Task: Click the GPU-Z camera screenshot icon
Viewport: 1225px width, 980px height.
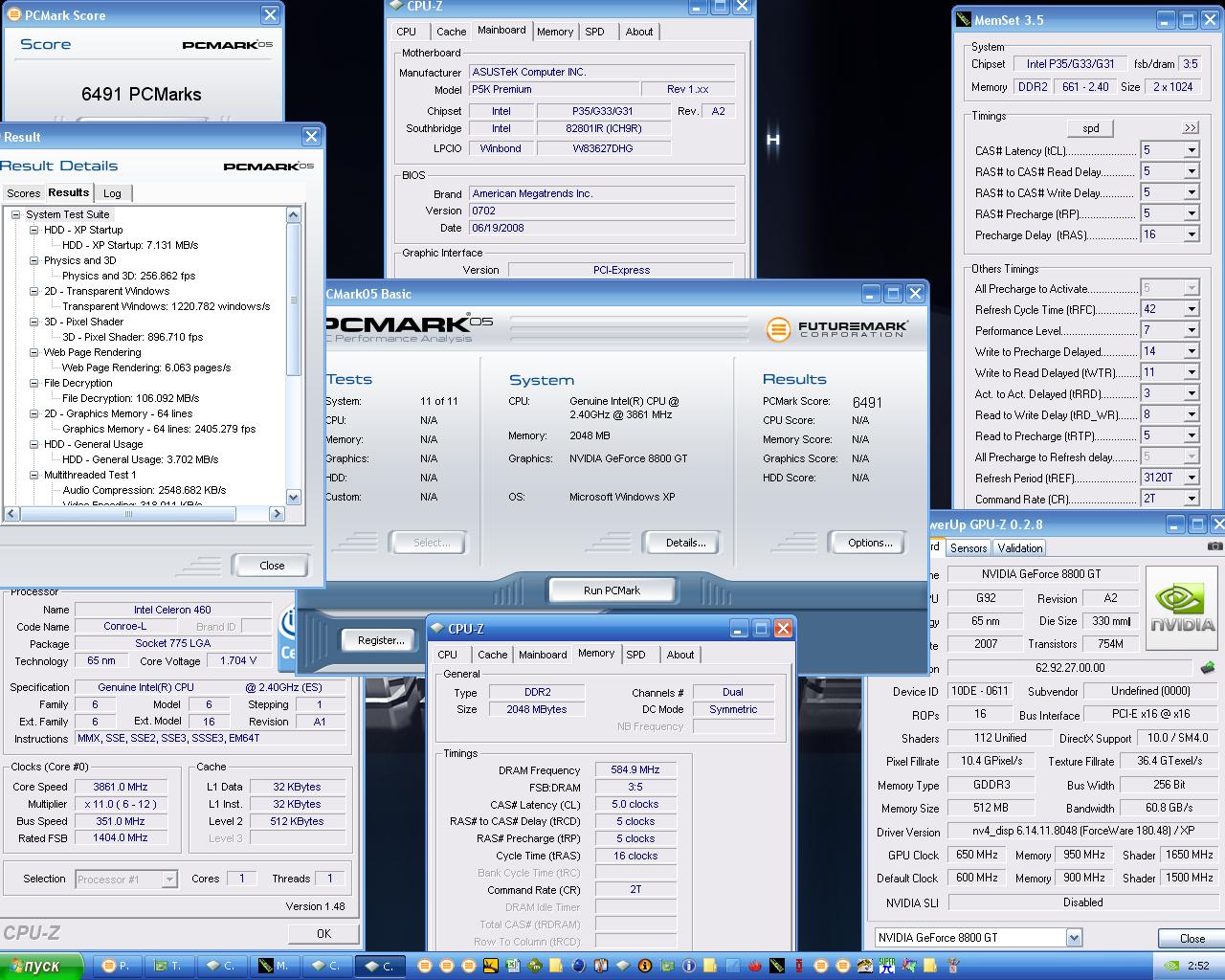Action: point(1214,546)
